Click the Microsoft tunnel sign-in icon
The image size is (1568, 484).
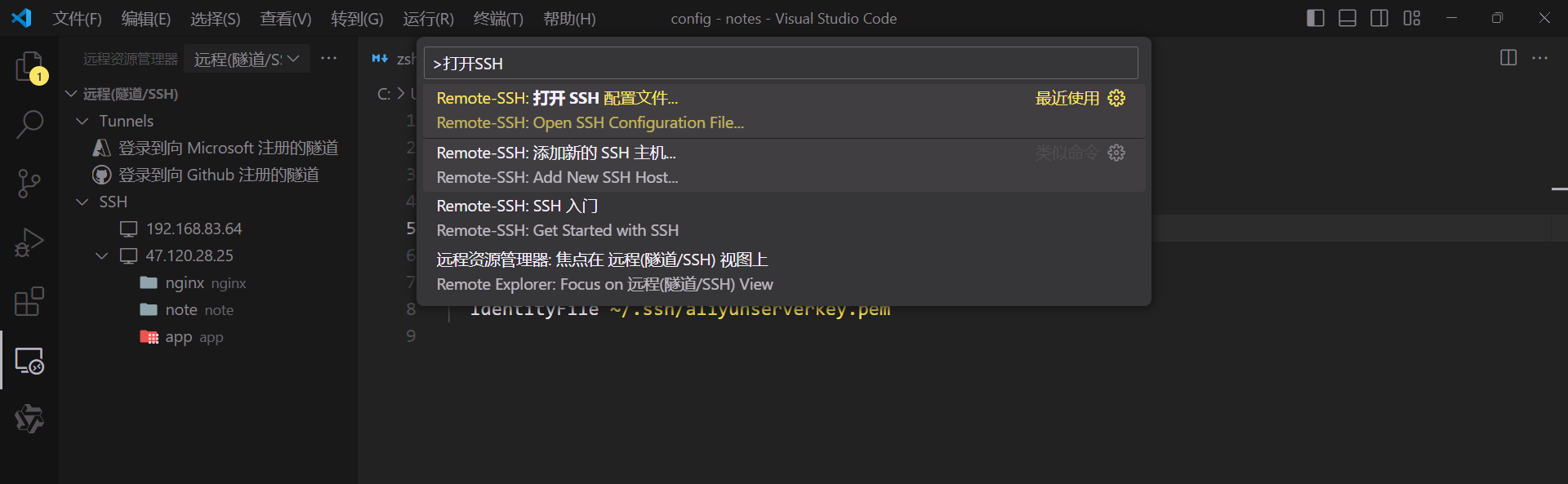click(x=102, y=148)
